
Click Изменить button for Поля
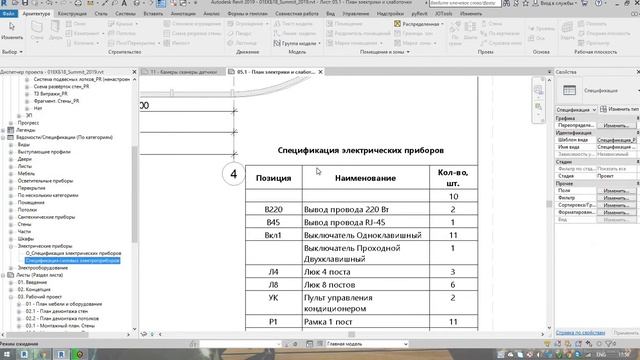coord(616,191)
